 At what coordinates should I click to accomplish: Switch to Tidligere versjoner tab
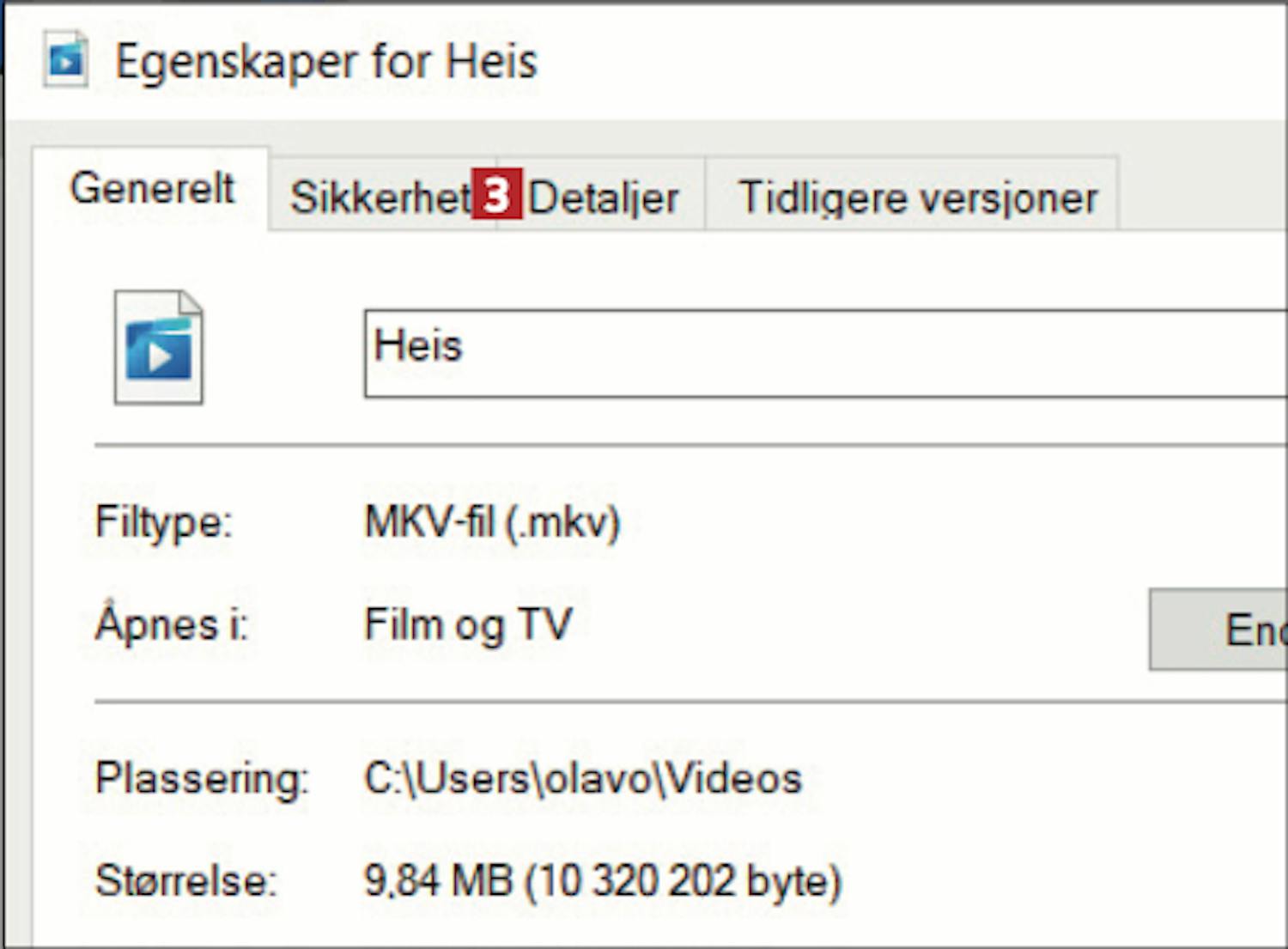tap(917, 198)
